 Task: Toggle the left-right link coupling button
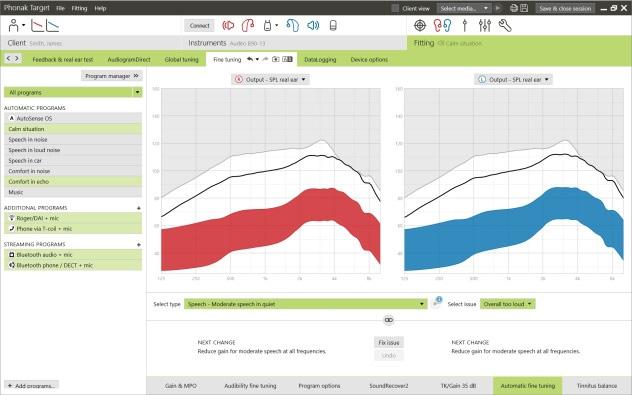pyautogui.click(x=389, y=320)
